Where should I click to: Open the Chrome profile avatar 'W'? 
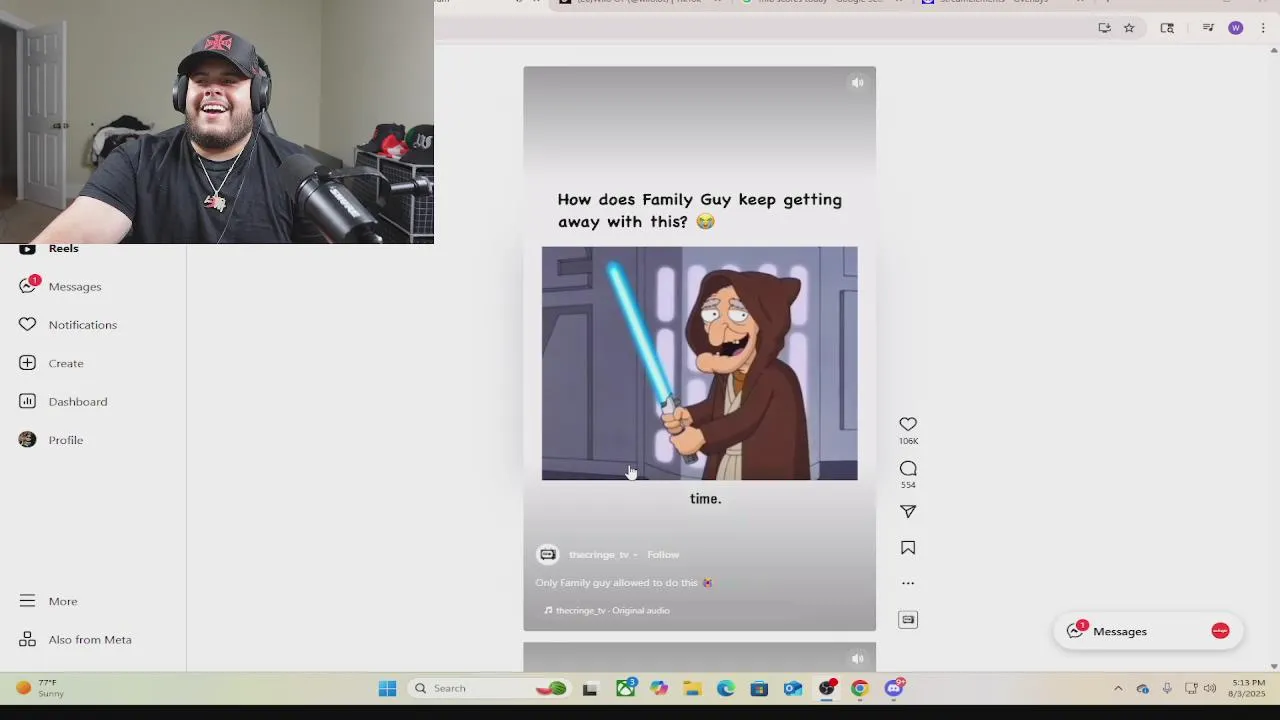(1236, 28)
